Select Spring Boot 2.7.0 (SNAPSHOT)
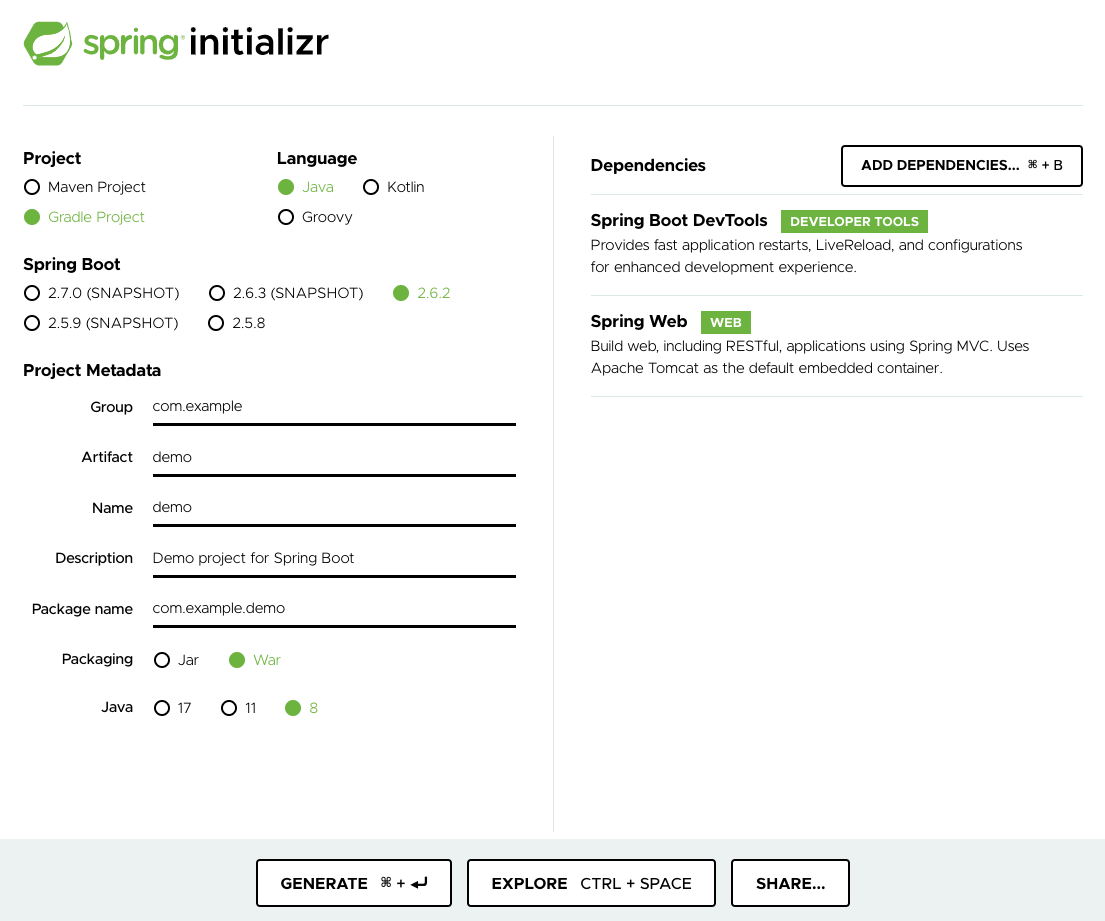The height and width of the screenshot is (921, 1105). point(101,292)
